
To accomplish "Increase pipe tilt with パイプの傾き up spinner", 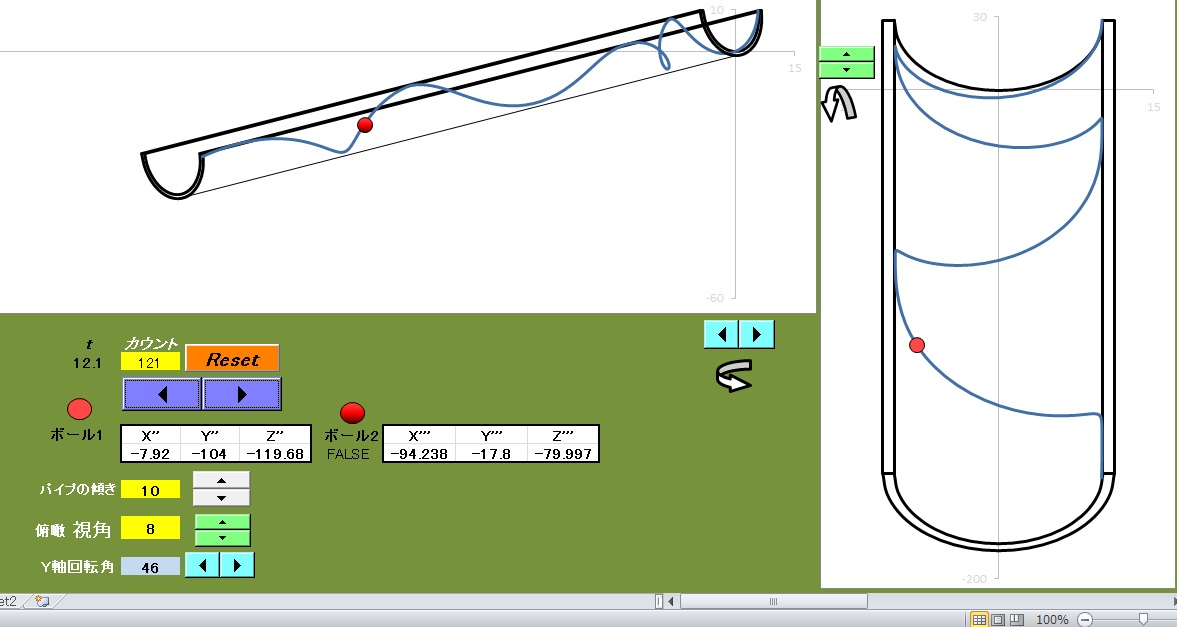I will (221, 481).
